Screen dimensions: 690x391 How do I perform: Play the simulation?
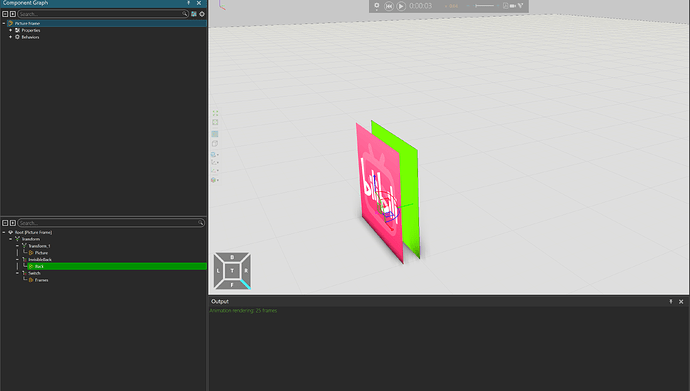(x=401, y=6)
